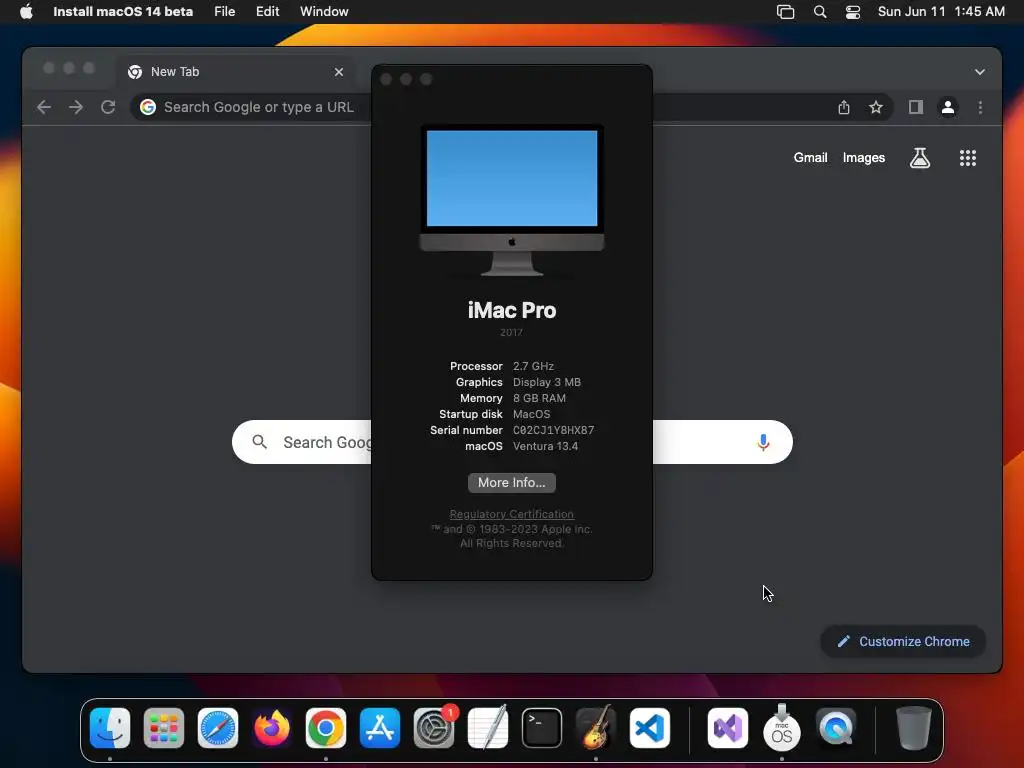Select the serial number C02CJ1Y8HX87

(553, 430)
